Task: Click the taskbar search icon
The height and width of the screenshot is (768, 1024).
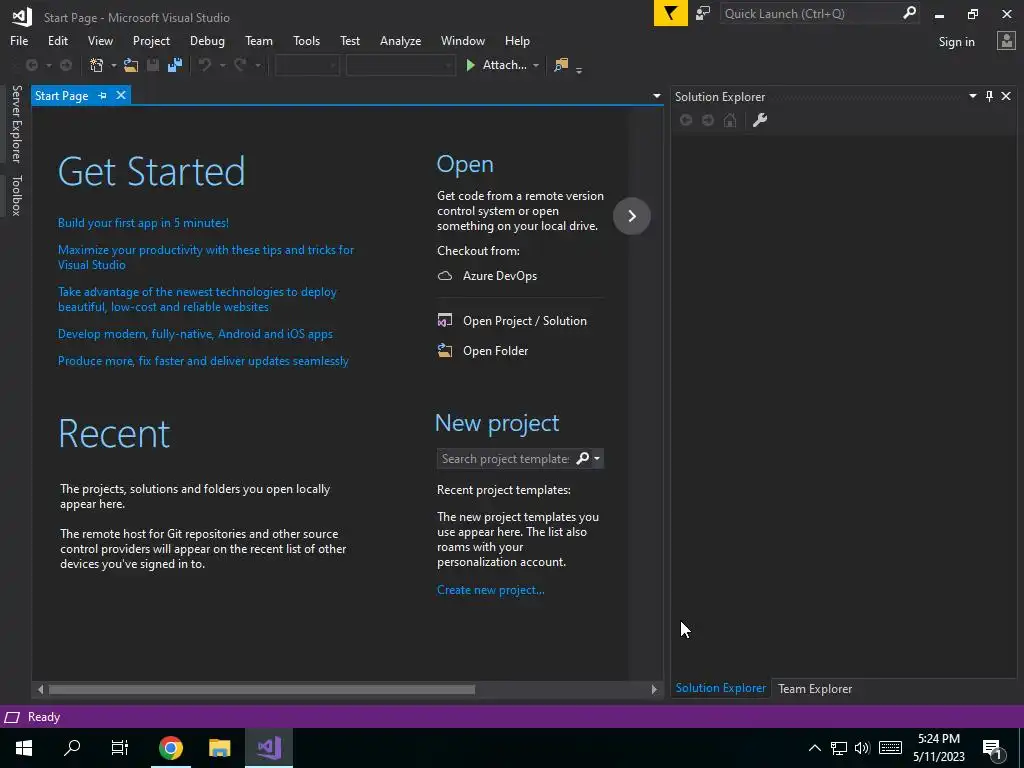Action: point(72,747)
